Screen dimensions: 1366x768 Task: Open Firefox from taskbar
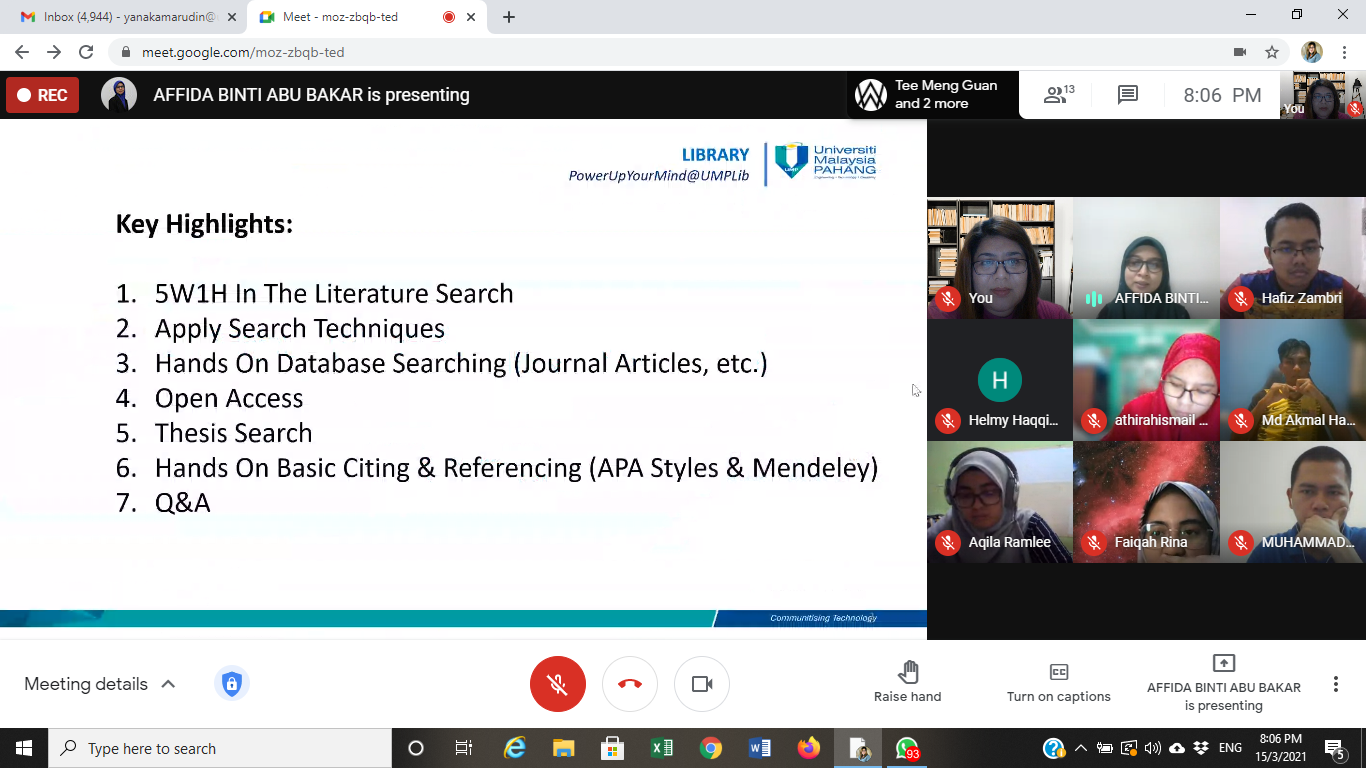coord(808,748)
